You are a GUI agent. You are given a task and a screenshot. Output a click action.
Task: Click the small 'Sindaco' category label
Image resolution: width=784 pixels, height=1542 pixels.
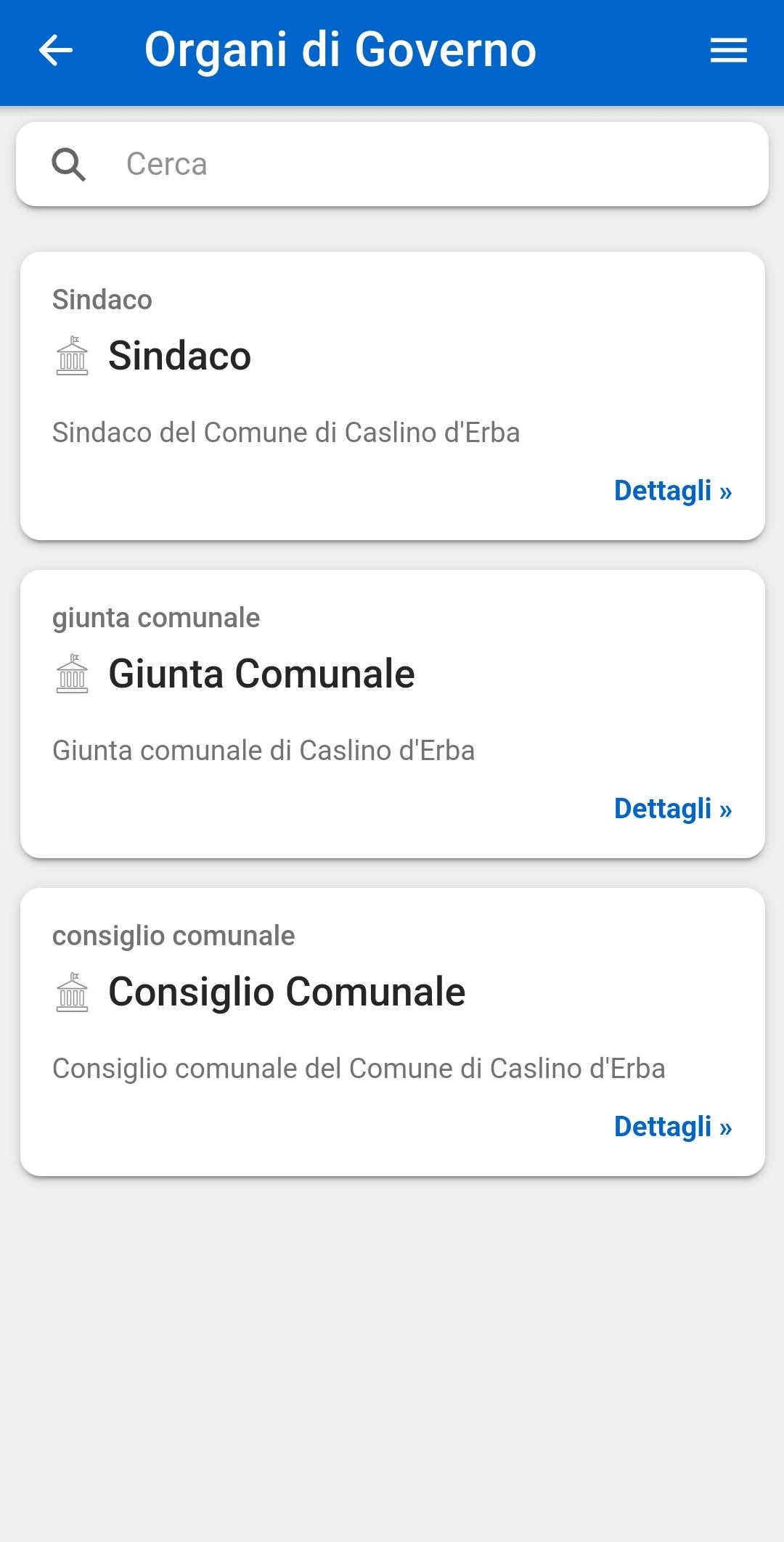[102, 300]
